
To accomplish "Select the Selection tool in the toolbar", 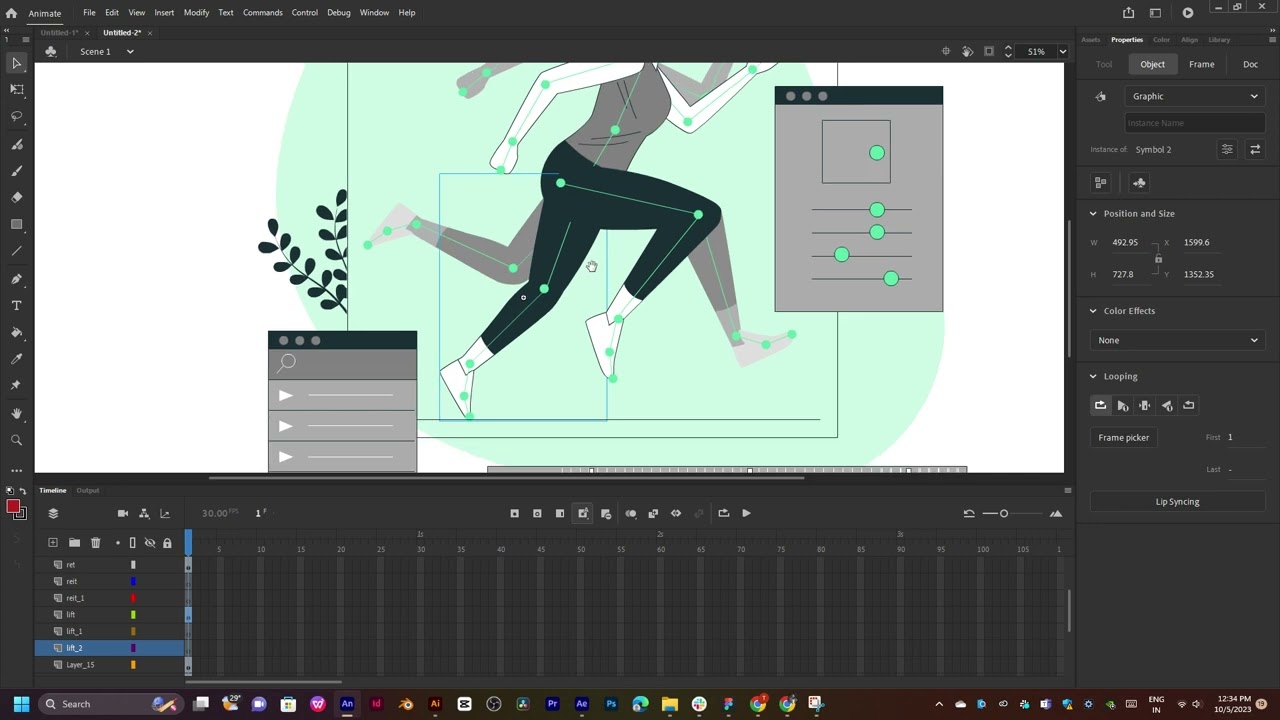I will (x=15, y=63).
